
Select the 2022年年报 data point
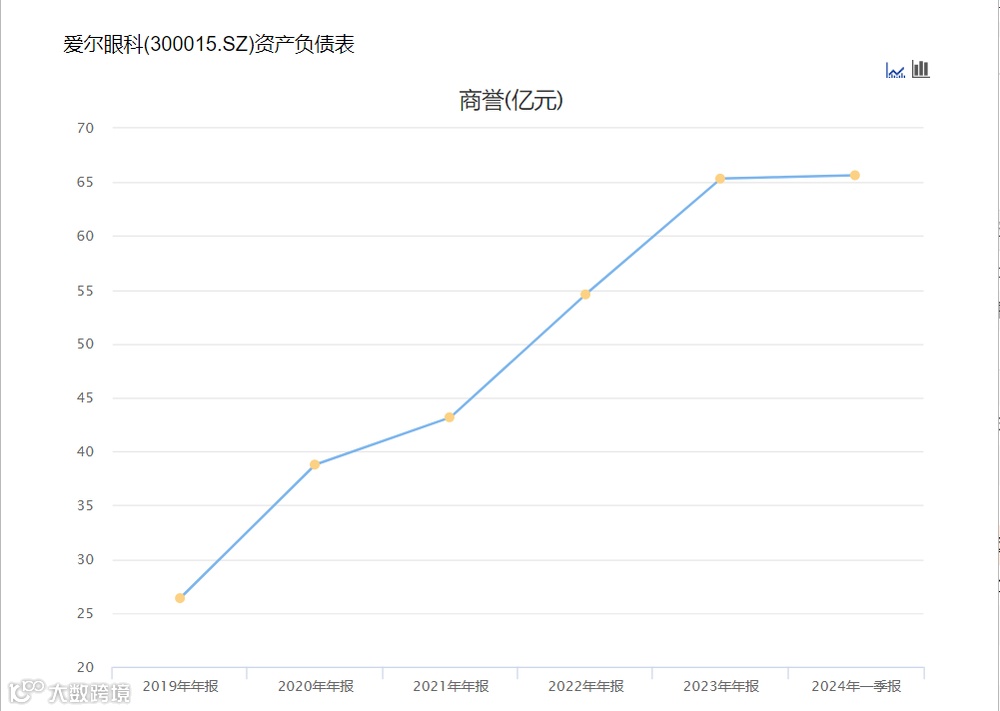tap(585, 294)
